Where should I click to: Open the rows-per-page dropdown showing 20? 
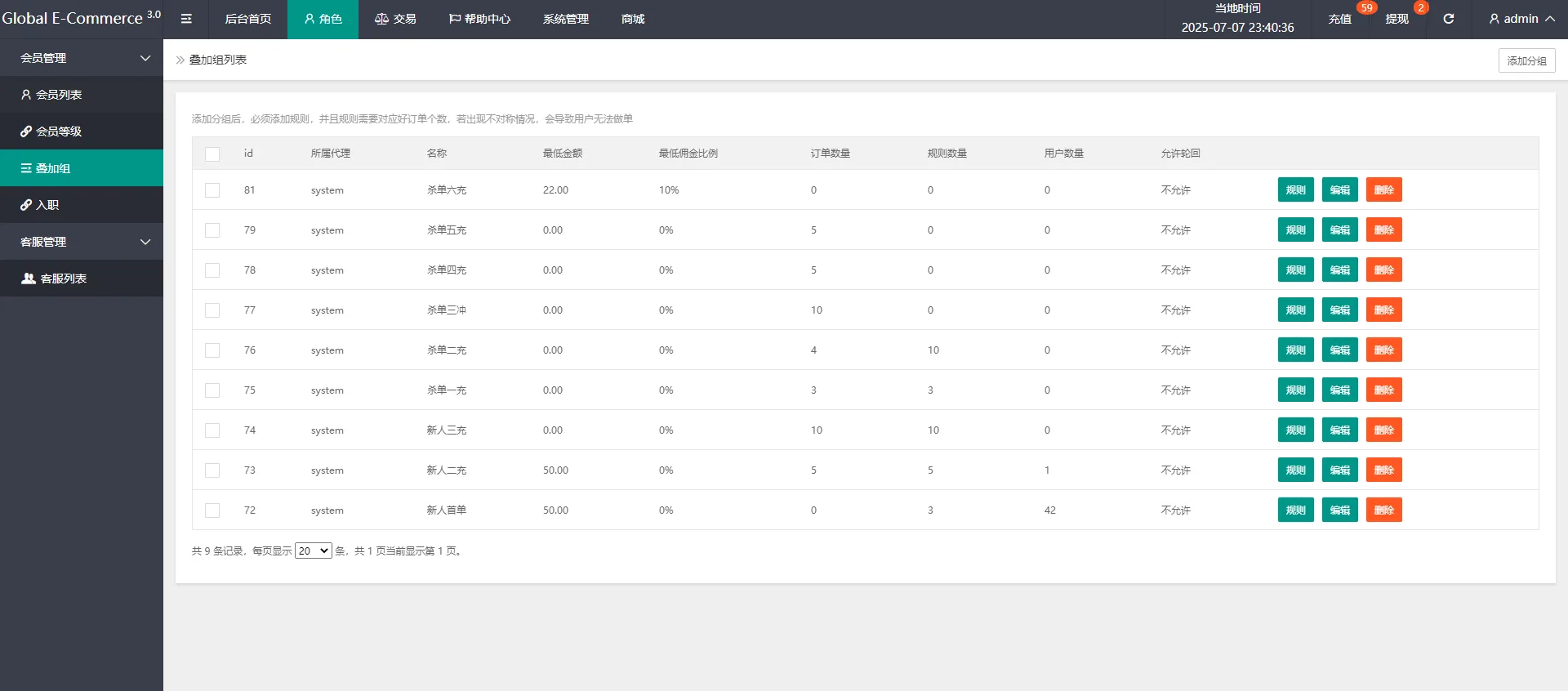pos(313,551)
